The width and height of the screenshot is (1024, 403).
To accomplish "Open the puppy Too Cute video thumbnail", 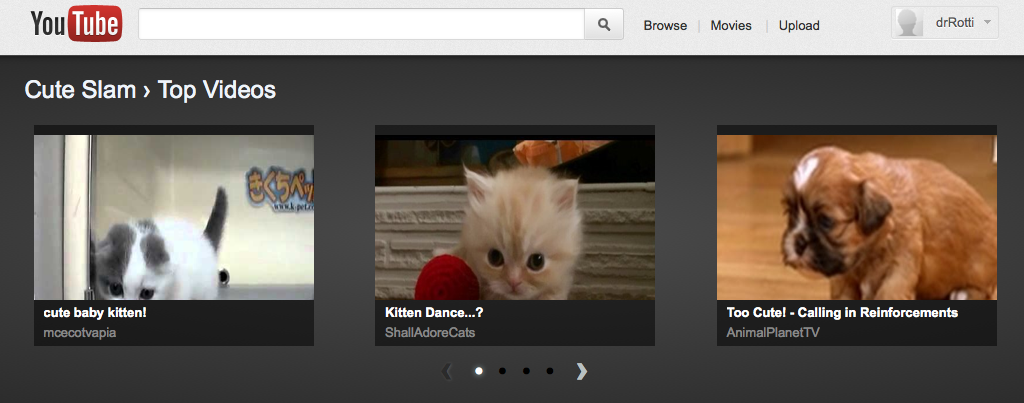I will click(x=857, y=215).
